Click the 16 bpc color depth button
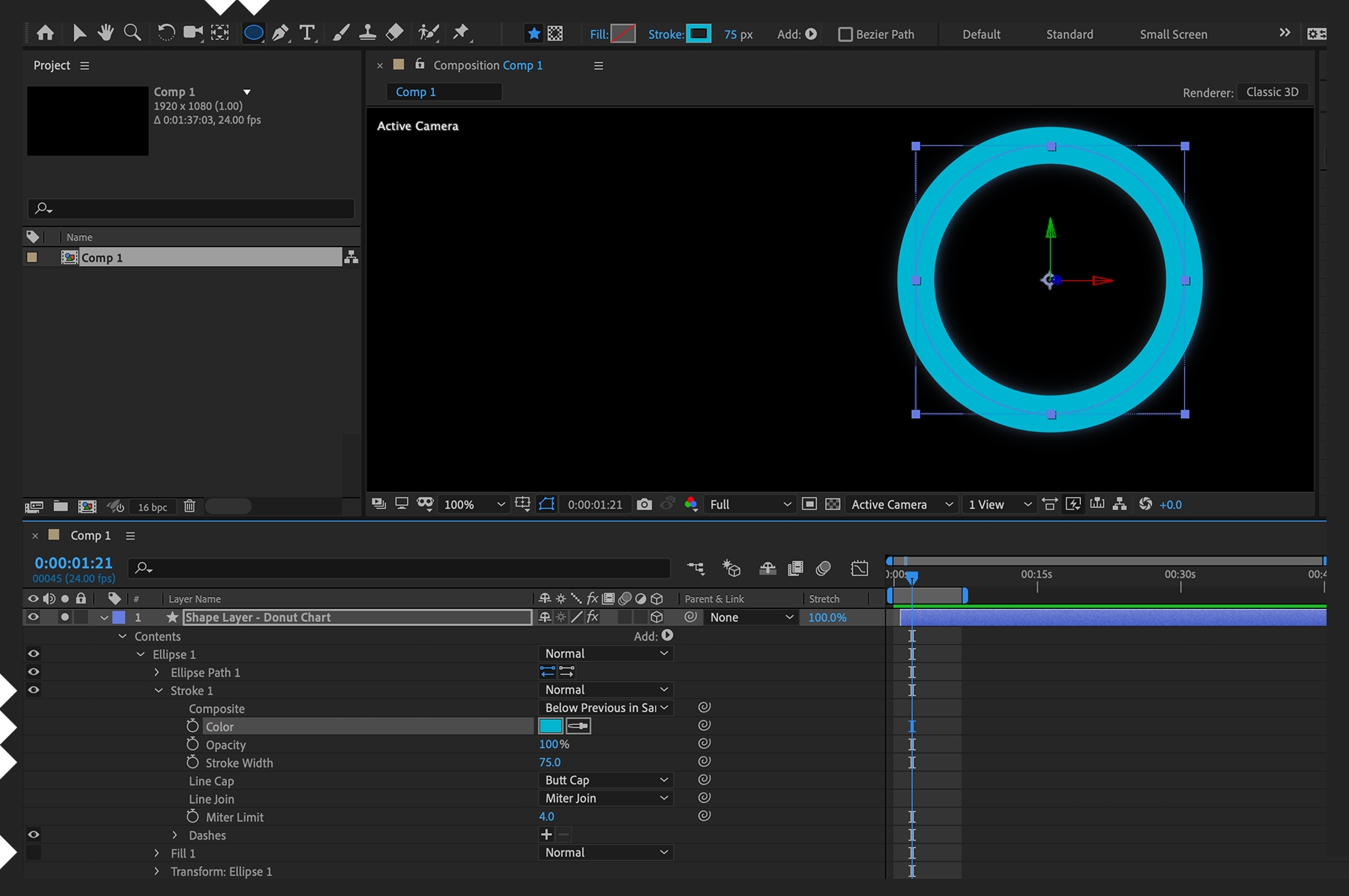 152,507
